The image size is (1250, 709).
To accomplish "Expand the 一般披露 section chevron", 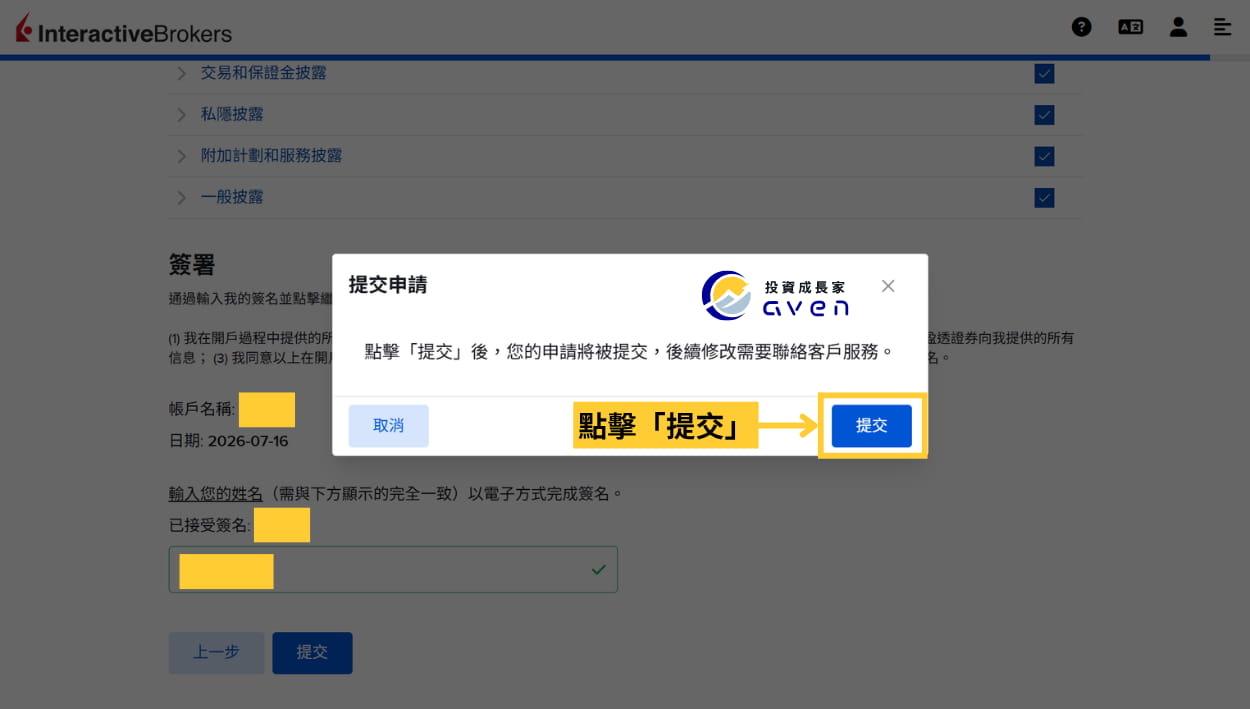I will 181,197.
